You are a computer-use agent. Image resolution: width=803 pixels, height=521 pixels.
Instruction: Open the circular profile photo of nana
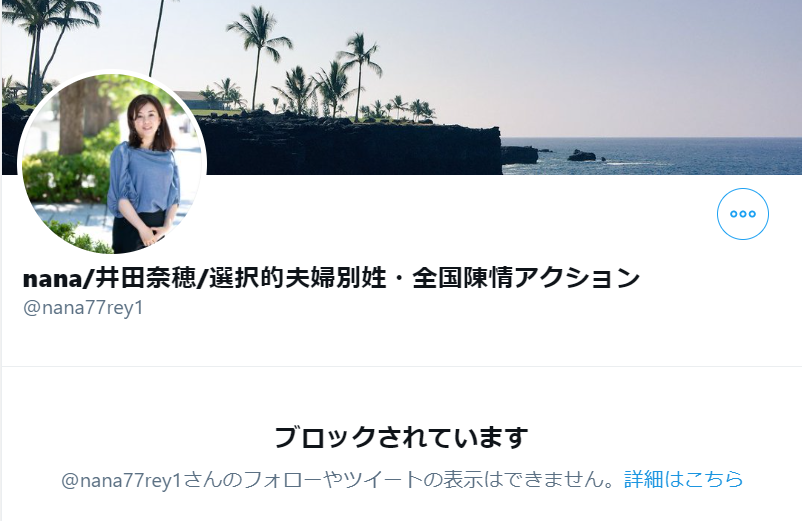point(112,163)
